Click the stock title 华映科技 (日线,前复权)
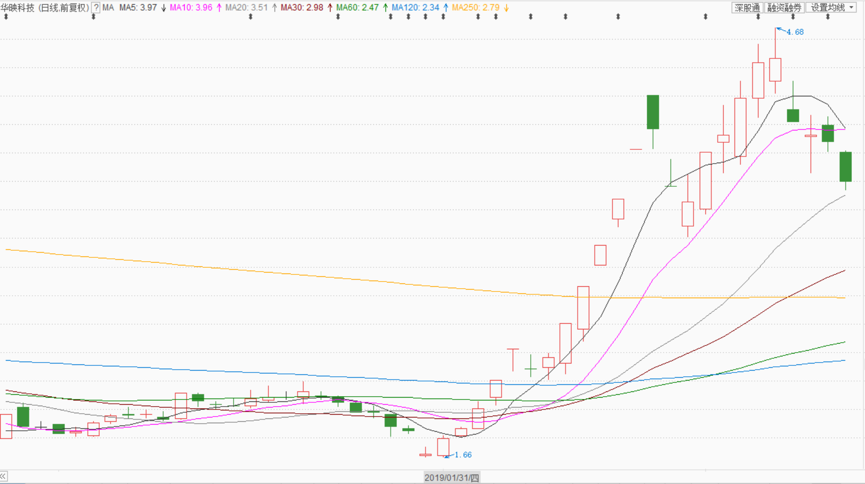The width and height of the screenshot is (865, 484). click(45, 8)
